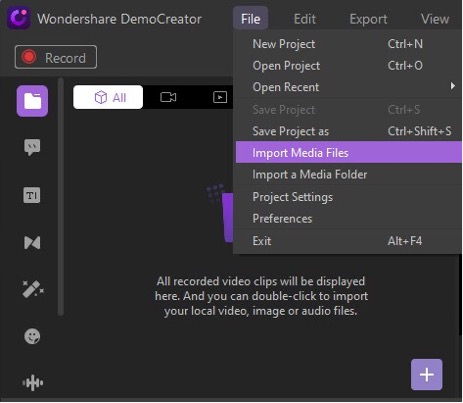Open the Edit menu
Viewport: 463px width, 403px height.
pos(305,19)
